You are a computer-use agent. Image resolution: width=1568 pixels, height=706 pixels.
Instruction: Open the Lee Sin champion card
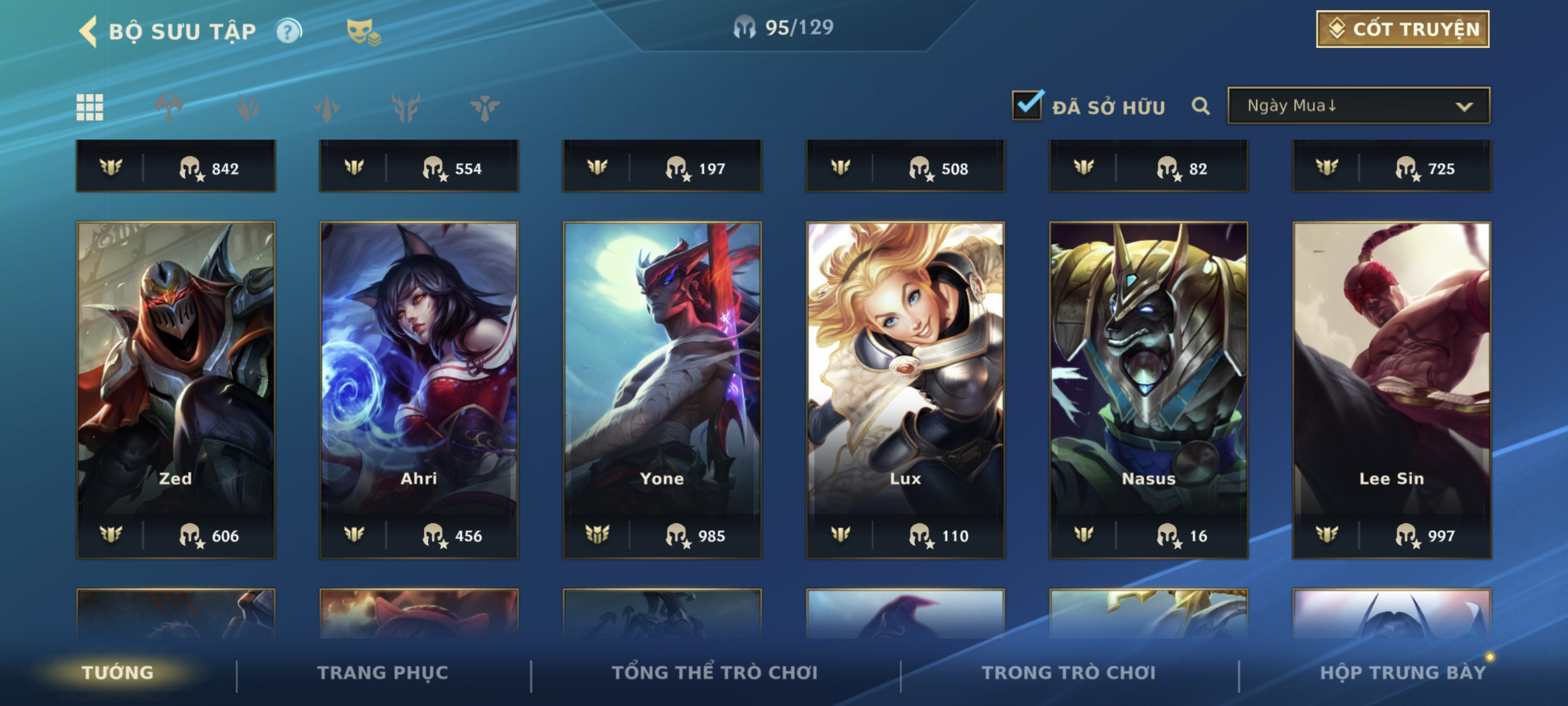[x=1392, y=390]
